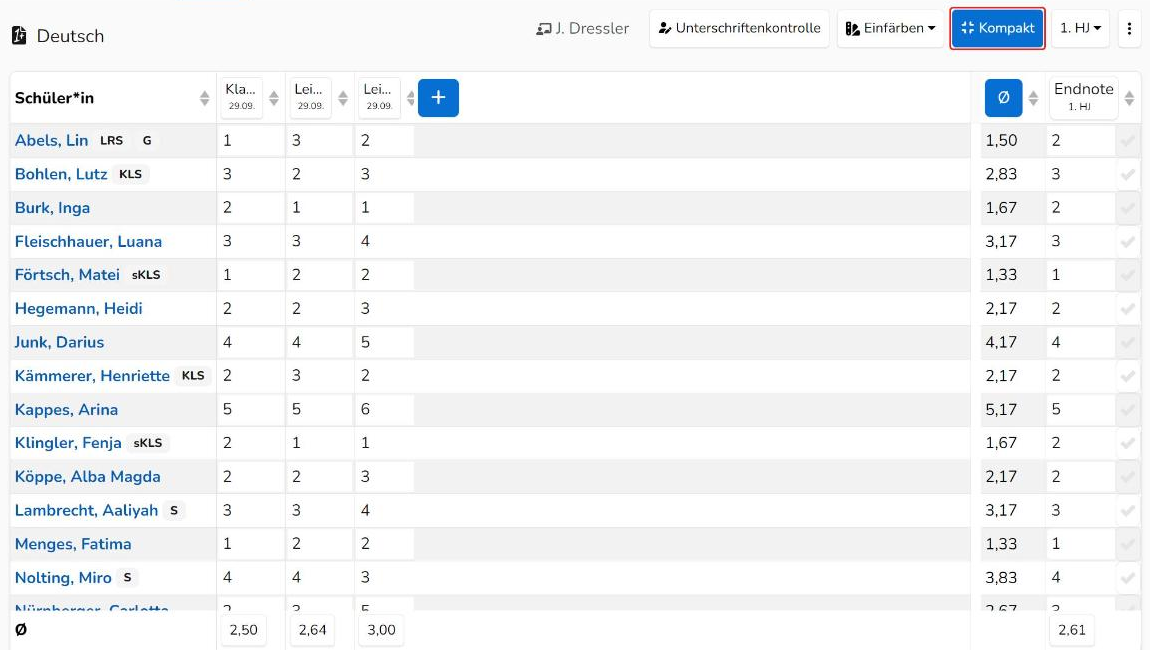Click Endnote cell for Kämmerer, Henriette

(1080, 376)
